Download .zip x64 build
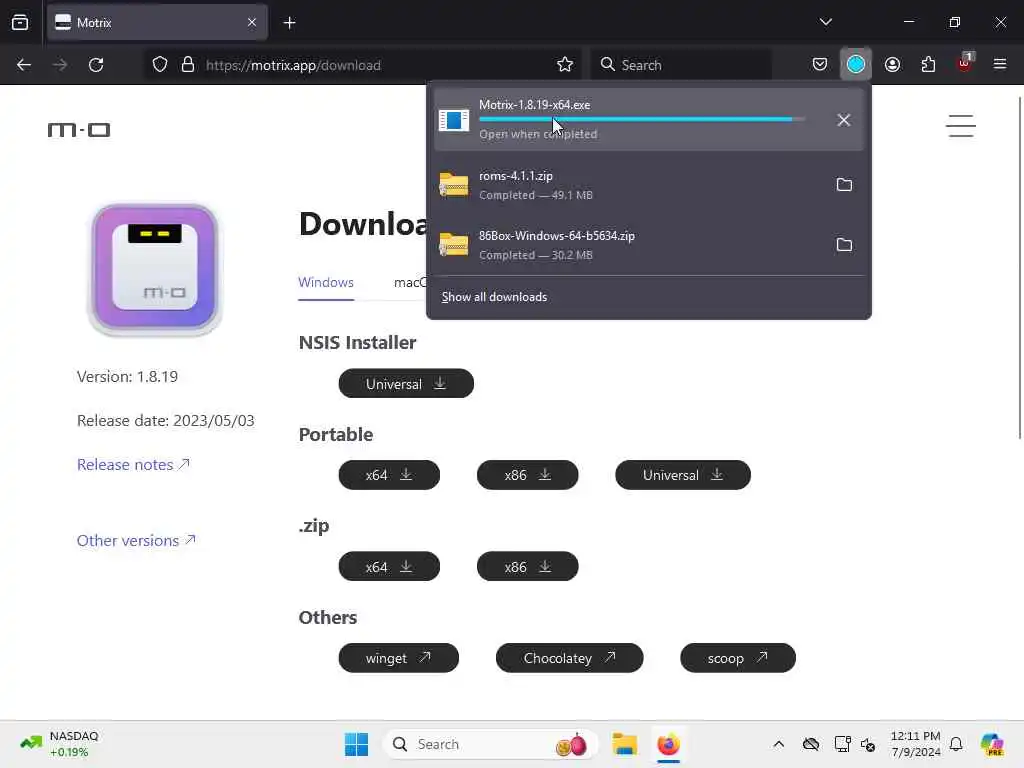This screenshot has width=1024, height=768. [x=389, y=566]
